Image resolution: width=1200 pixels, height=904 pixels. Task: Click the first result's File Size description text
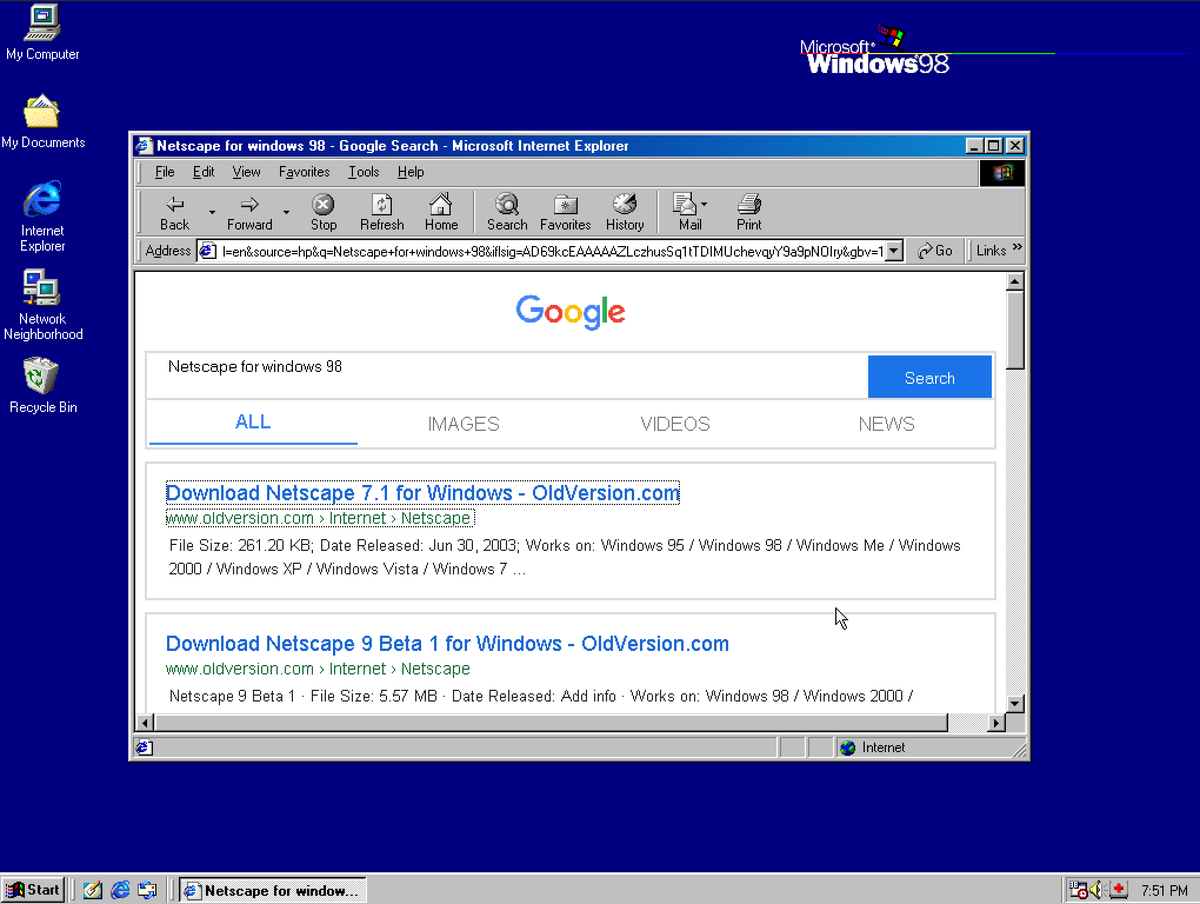point(565,557)
